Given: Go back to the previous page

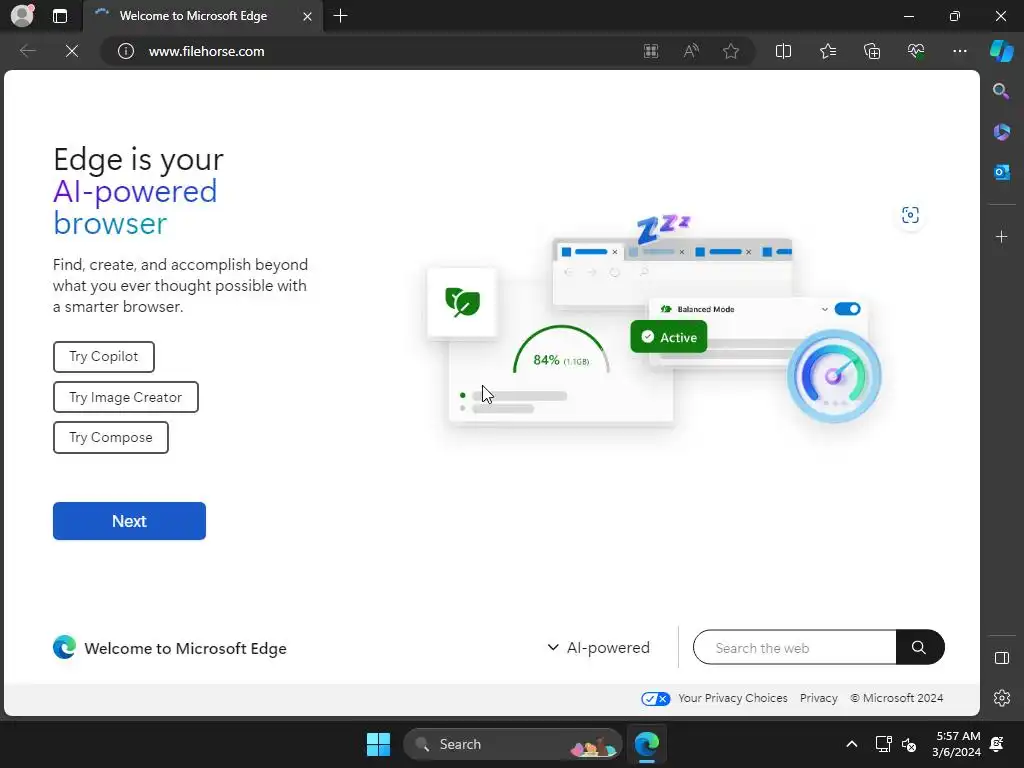Looking at the screenshot, I should [27, 51].
